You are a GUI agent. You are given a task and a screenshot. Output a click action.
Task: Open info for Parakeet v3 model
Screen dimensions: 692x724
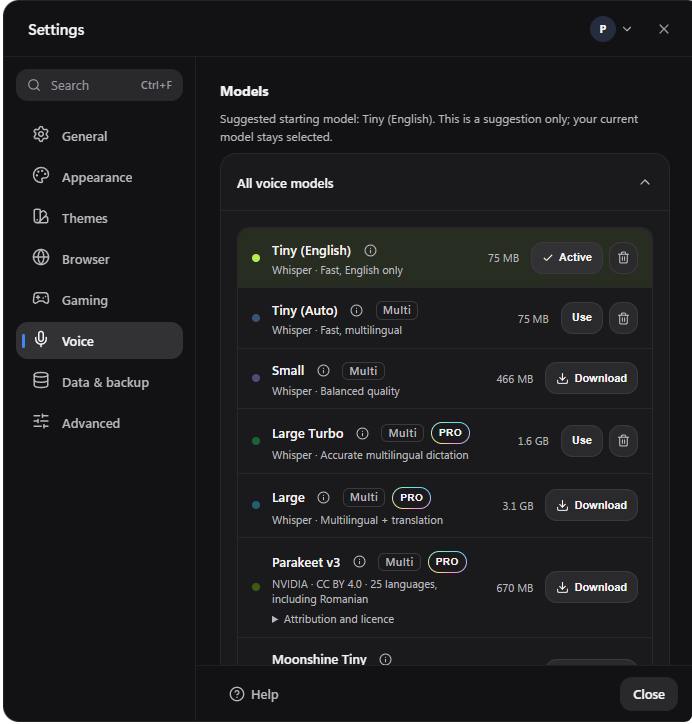click(x=360, y=562)
